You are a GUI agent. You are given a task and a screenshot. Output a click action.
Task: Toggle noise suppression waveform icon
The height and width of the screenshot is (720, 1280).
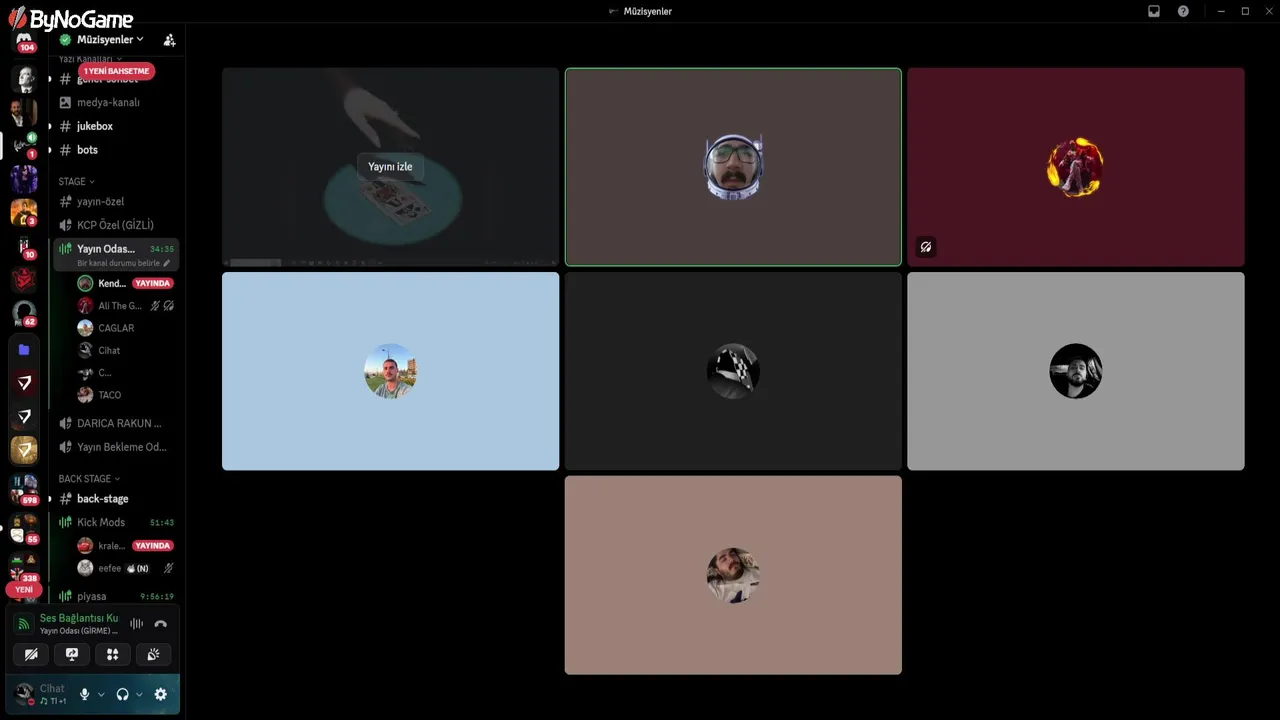[x=136, y=624]
